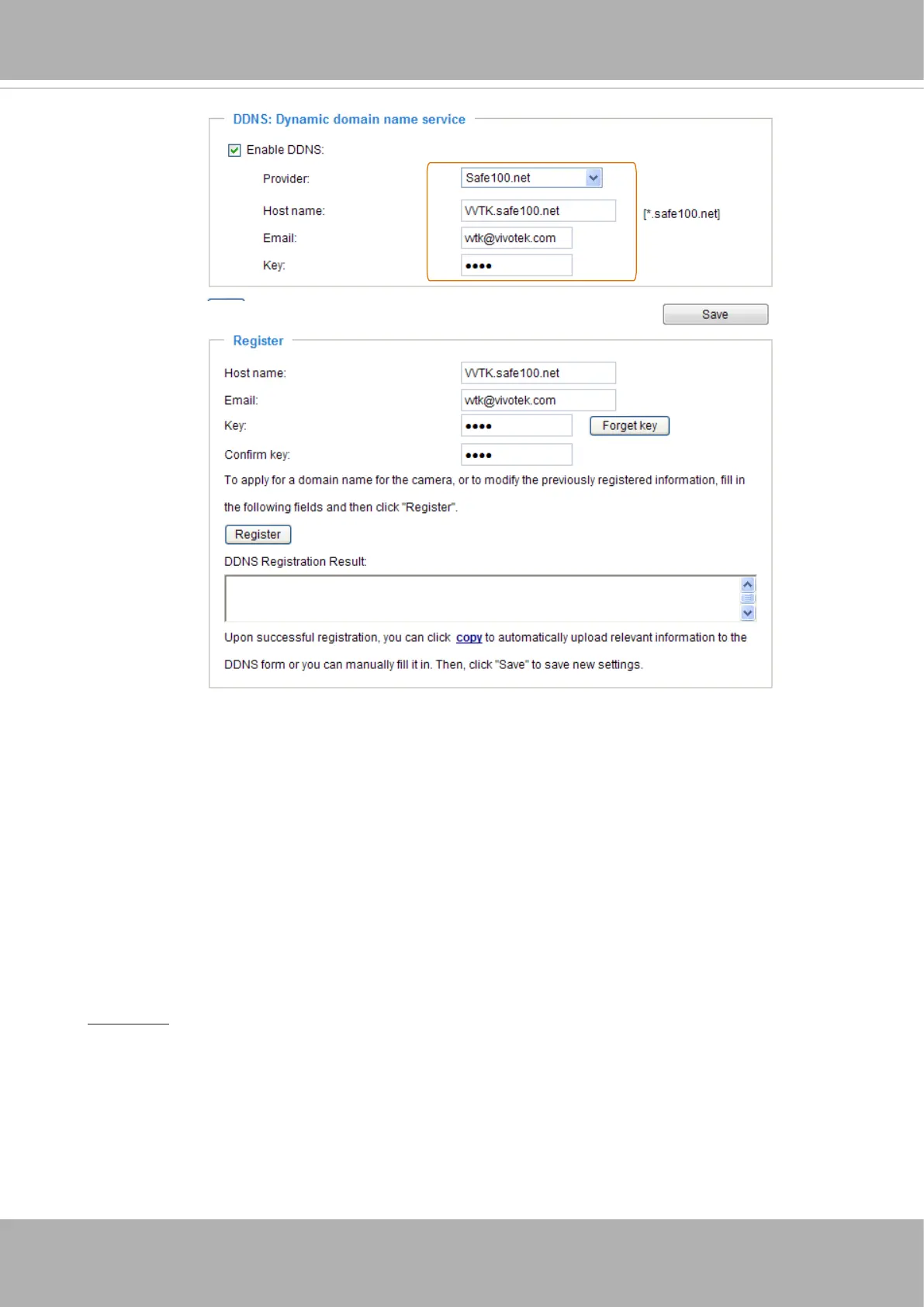Click the copy link
Image resolution: width=924 pixels, height=1307 pixels.
point(469,638)
